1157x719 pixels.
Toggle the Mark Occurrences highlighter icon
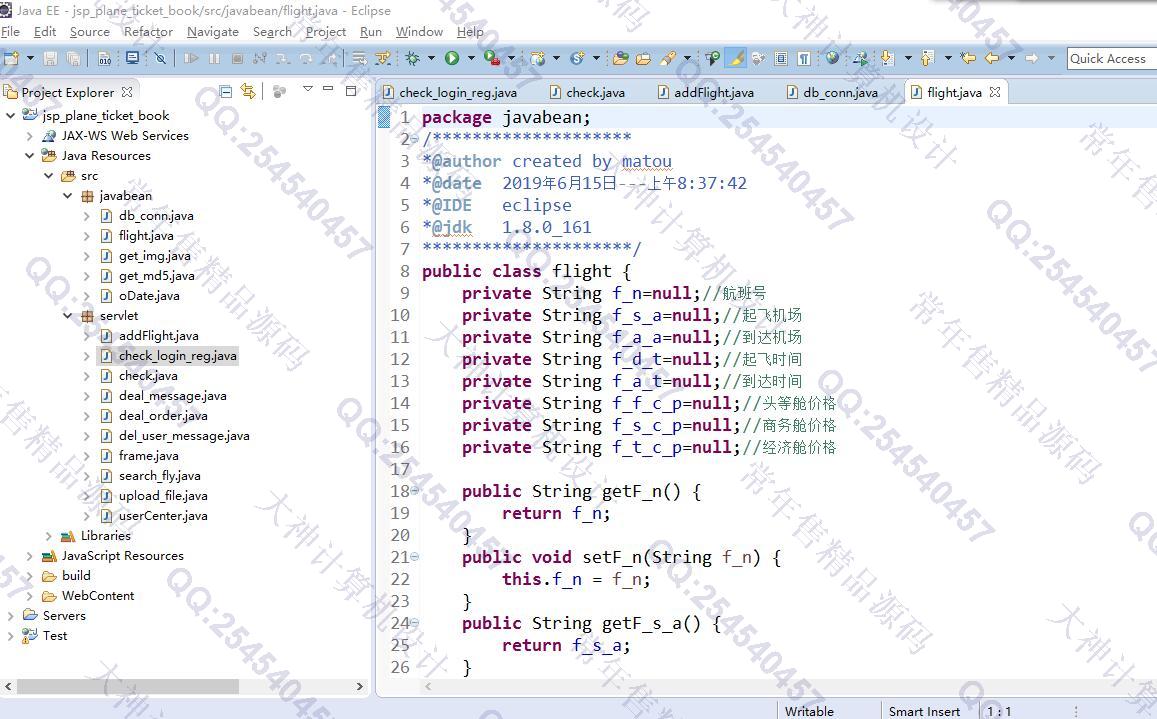736,58
